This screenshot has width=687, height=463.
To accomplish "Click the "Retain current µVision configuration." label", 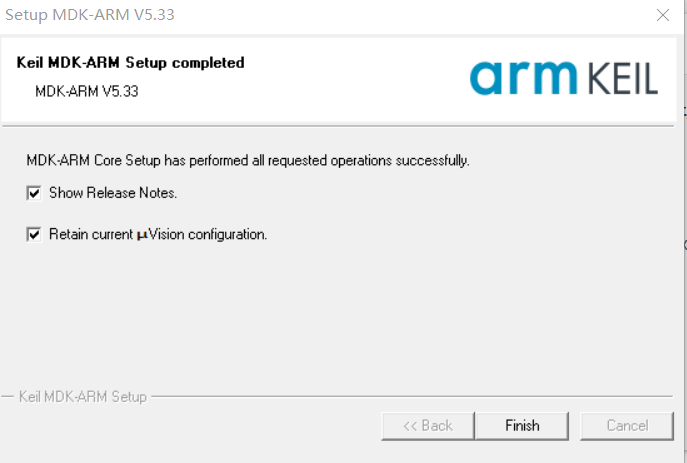I will click(158, 235).
